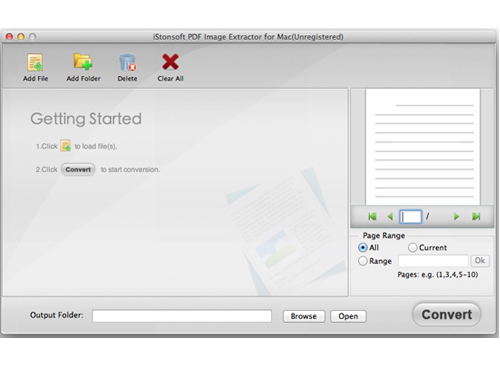Click the page range text field

433,261
